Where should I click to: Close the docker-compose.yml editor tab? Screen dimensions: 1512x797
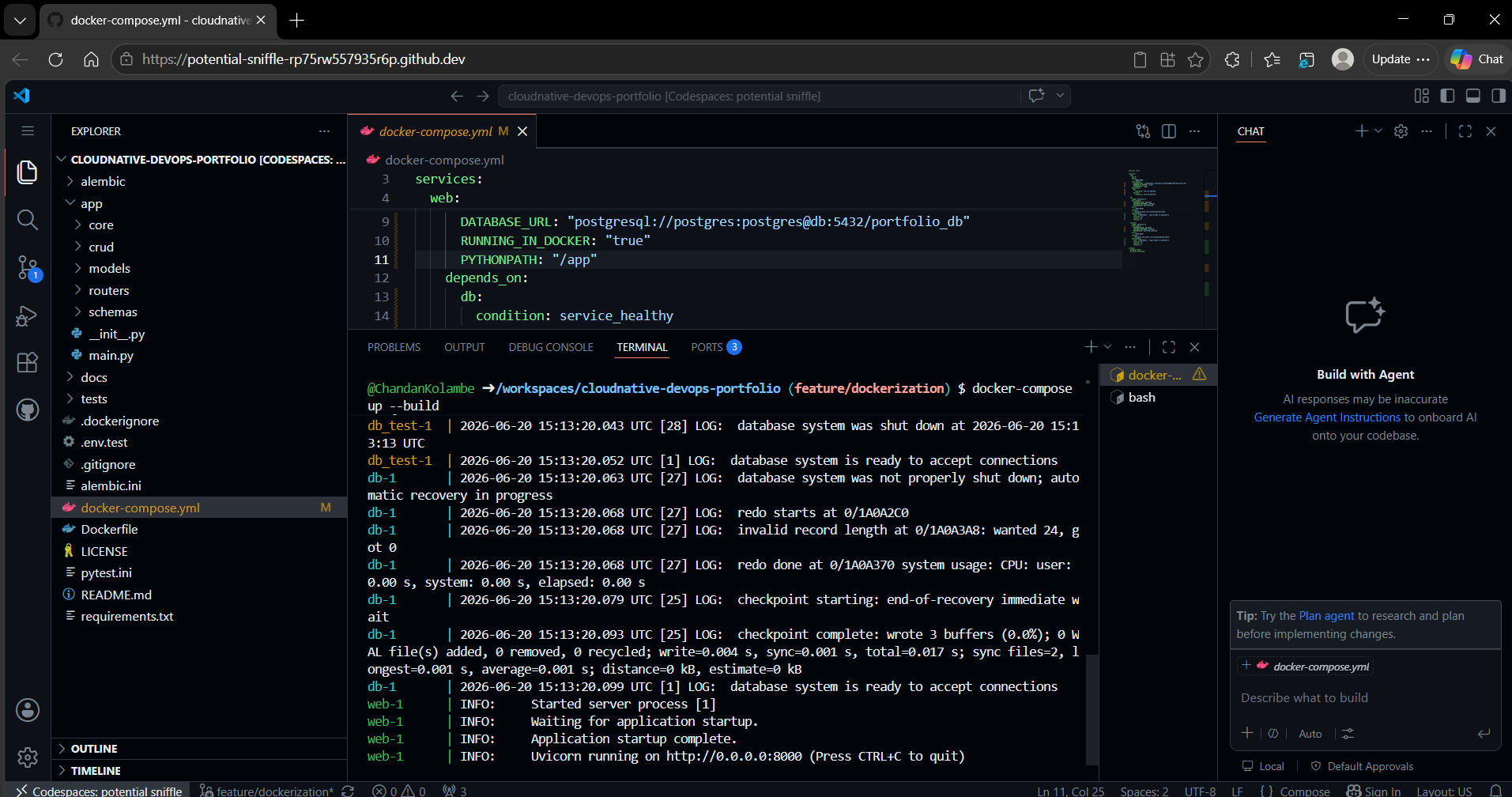pyautogui.click(x=522, y=131)
